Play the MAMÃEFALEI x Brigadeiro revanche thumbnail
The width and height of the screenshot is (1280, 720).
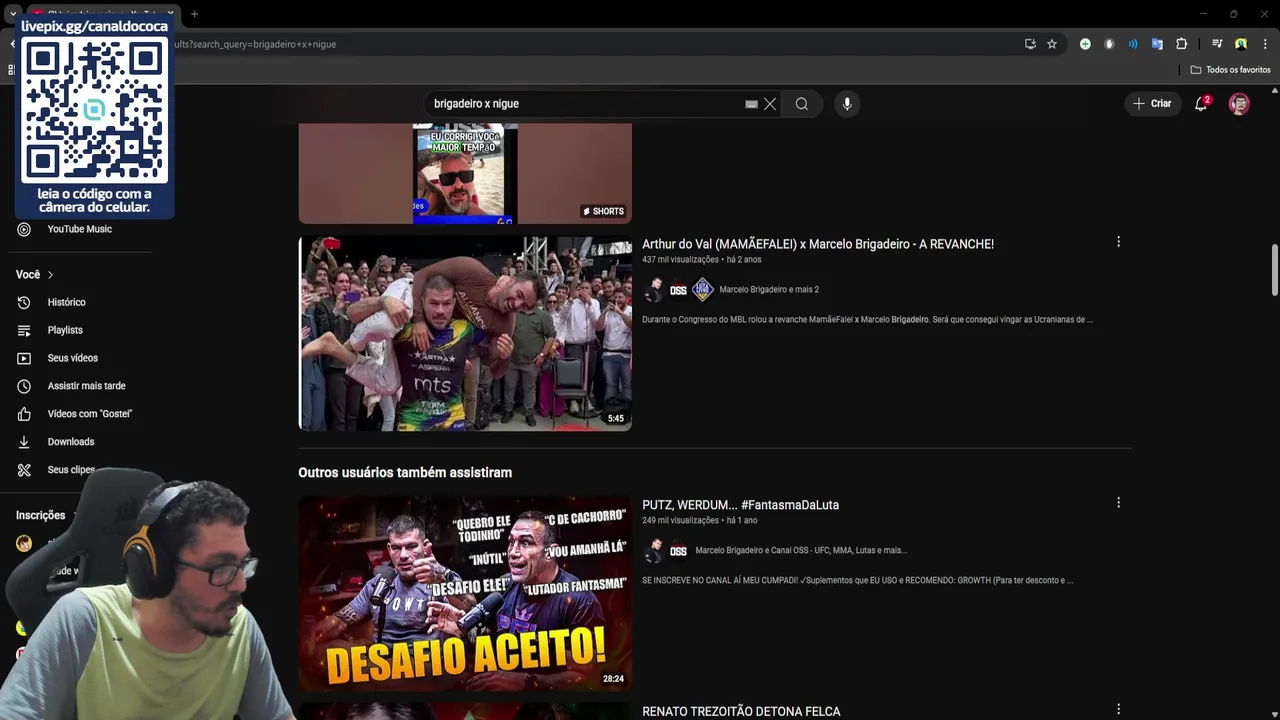465,334
